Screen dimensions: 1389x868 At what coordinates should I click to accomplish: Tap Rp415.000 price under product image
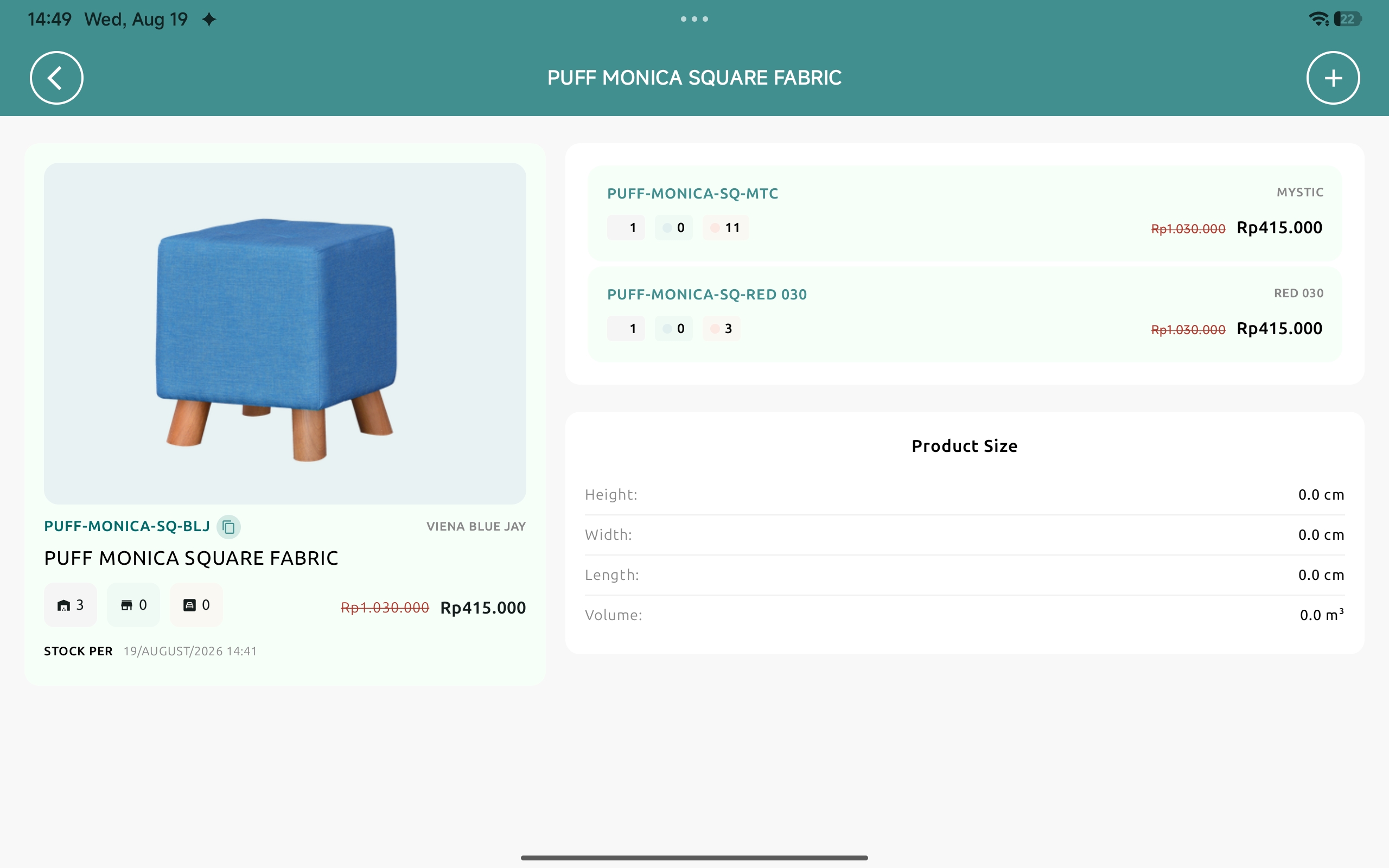[x=483, y=608]
